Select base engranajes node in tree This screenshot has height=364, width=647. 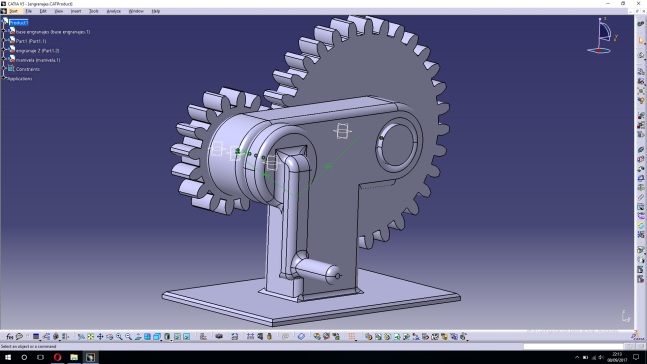53,32
